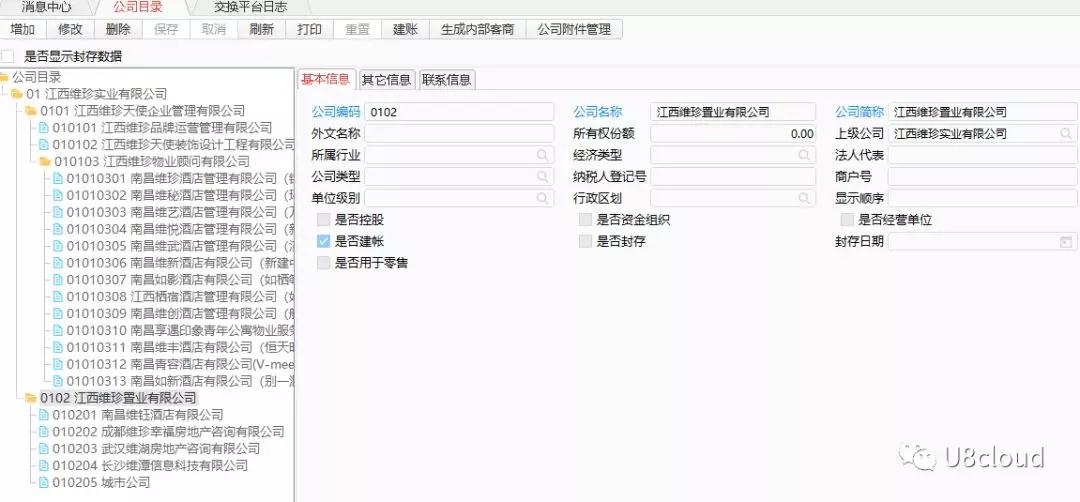
Task: Toggle 是否经营单位 checkbox
Action: coord(847,220)
